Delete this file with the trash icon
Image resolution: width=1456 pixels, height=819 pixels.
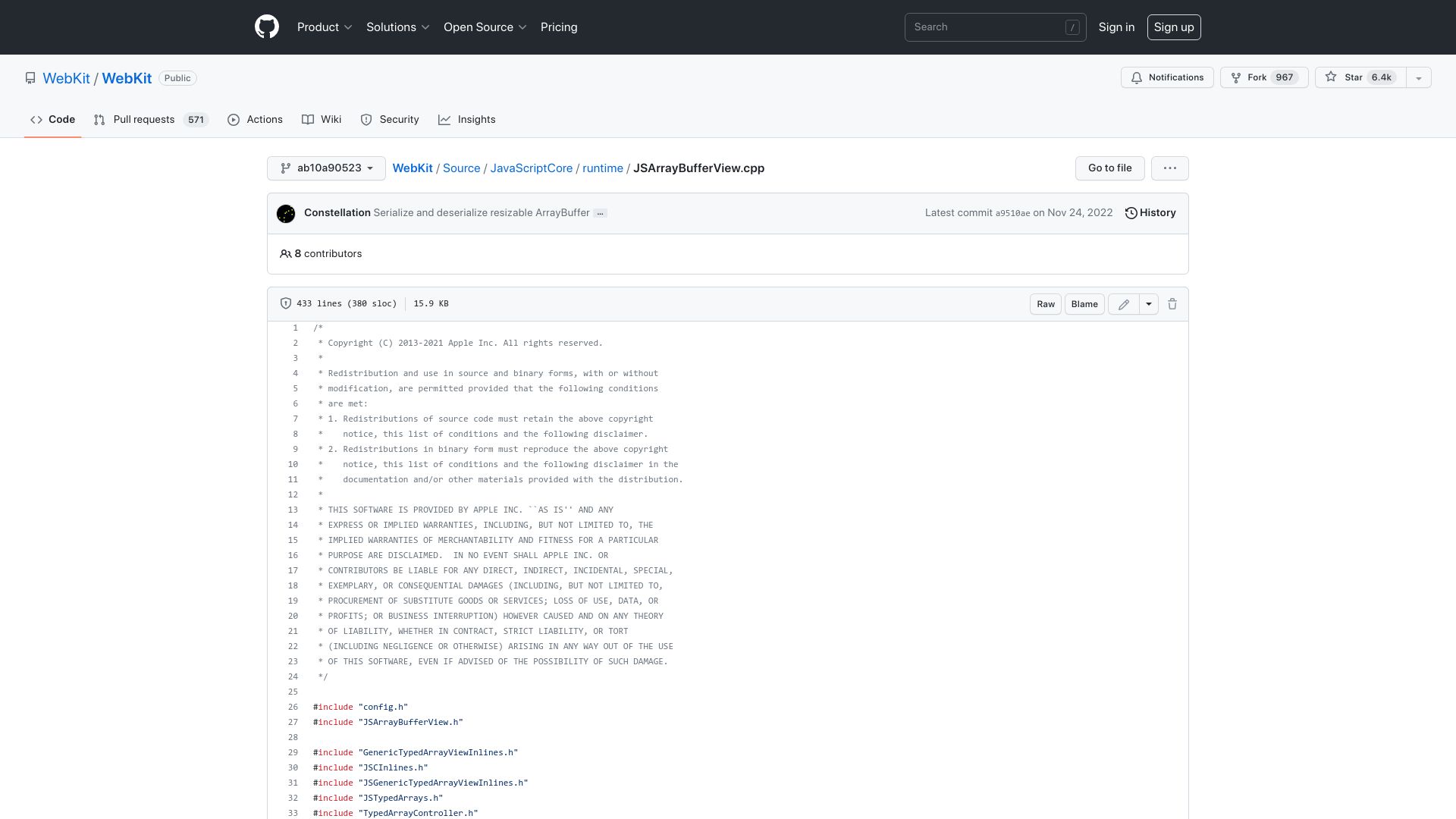[1172, 304]
